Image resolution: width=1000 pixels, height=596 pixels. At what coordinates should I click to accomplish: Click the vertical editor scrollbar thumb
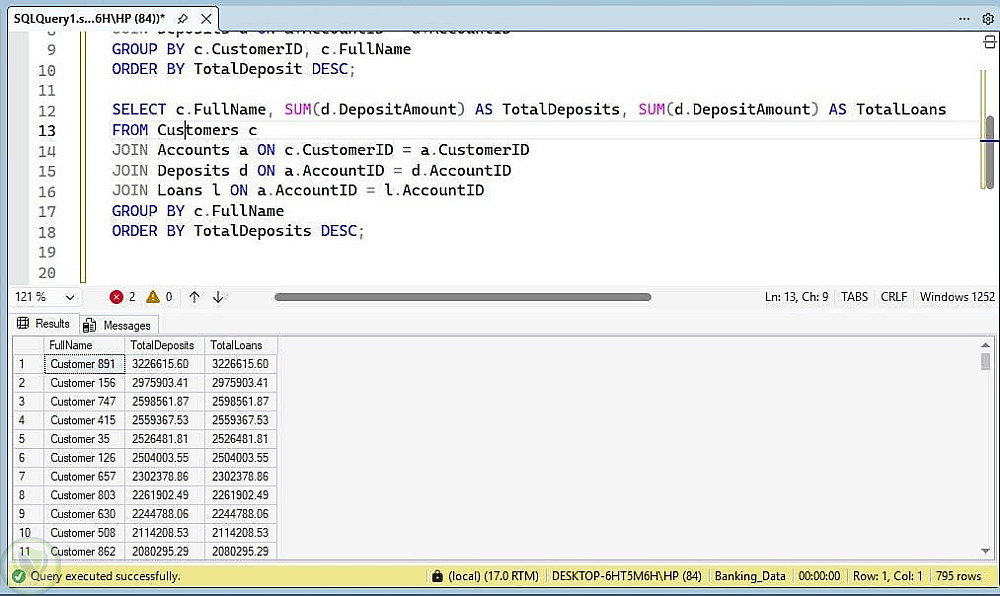click(x=989, y=152)
